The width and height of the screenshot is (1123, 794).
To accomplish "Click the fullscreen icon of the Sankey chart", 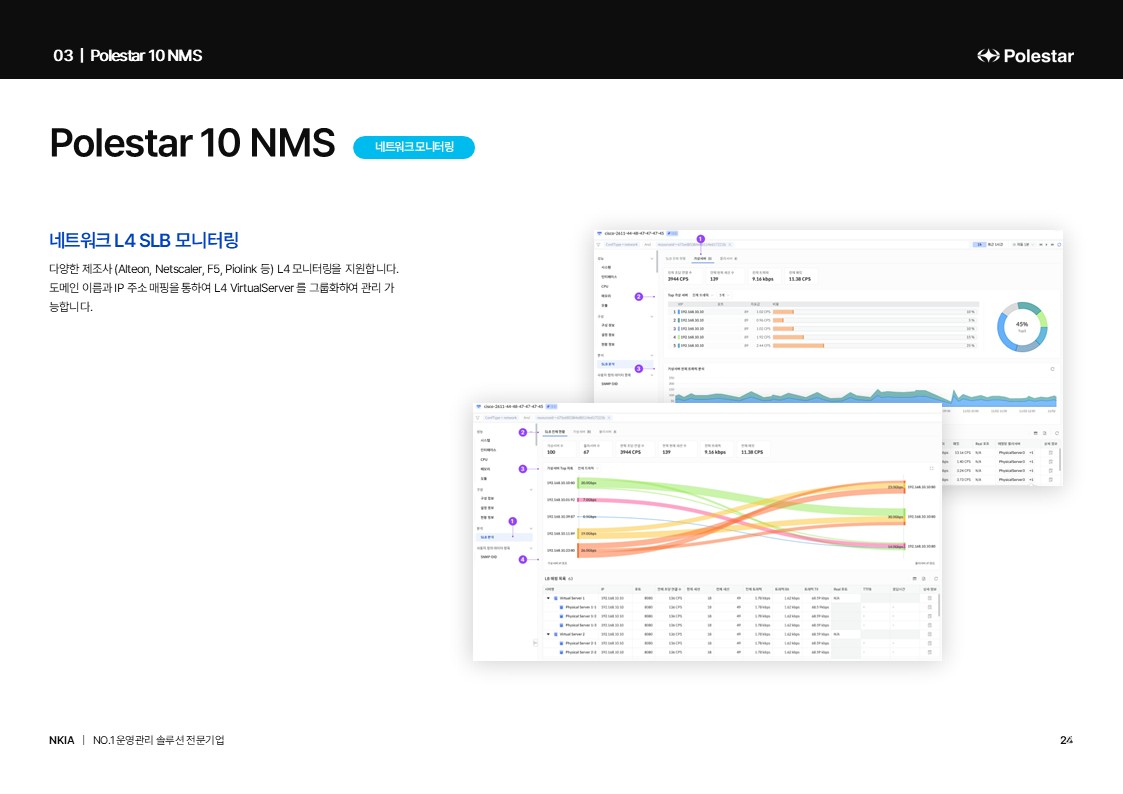I will (932, 468).
